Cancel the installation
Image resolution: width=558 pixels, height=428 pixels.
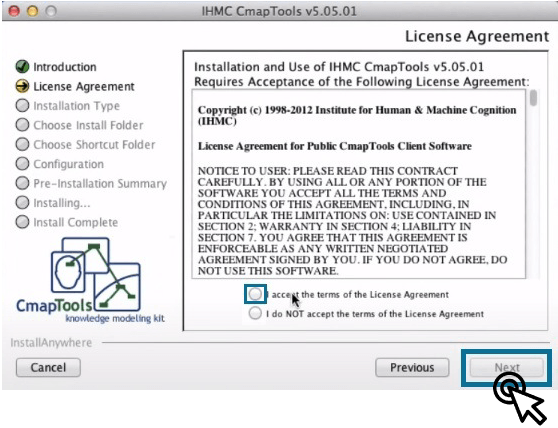tap(48, 368)
